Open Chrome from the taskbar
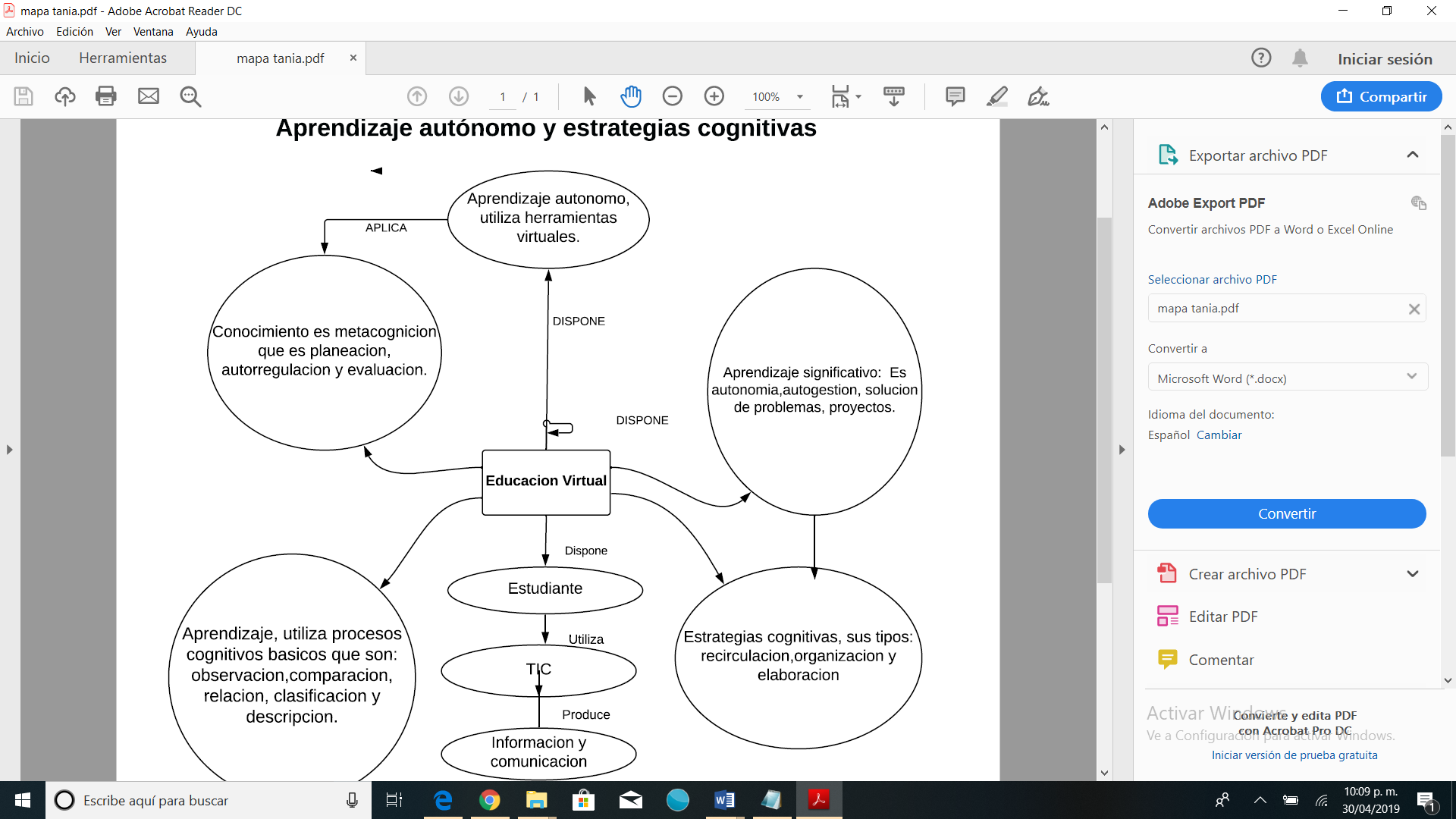 (x=490, y=800)
